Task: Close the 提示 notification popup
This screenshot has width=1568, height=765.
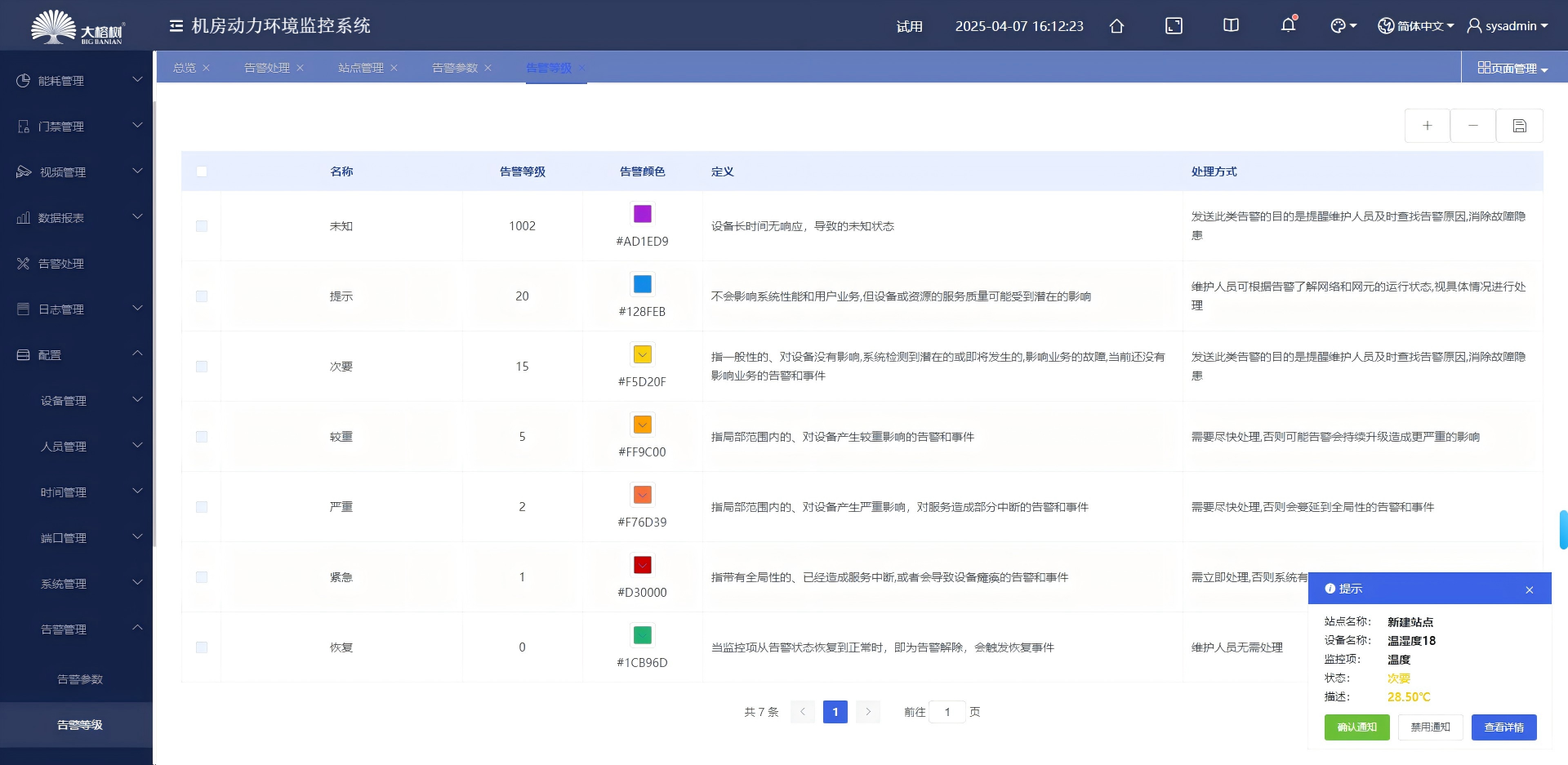Action: tap(1529, 589)
